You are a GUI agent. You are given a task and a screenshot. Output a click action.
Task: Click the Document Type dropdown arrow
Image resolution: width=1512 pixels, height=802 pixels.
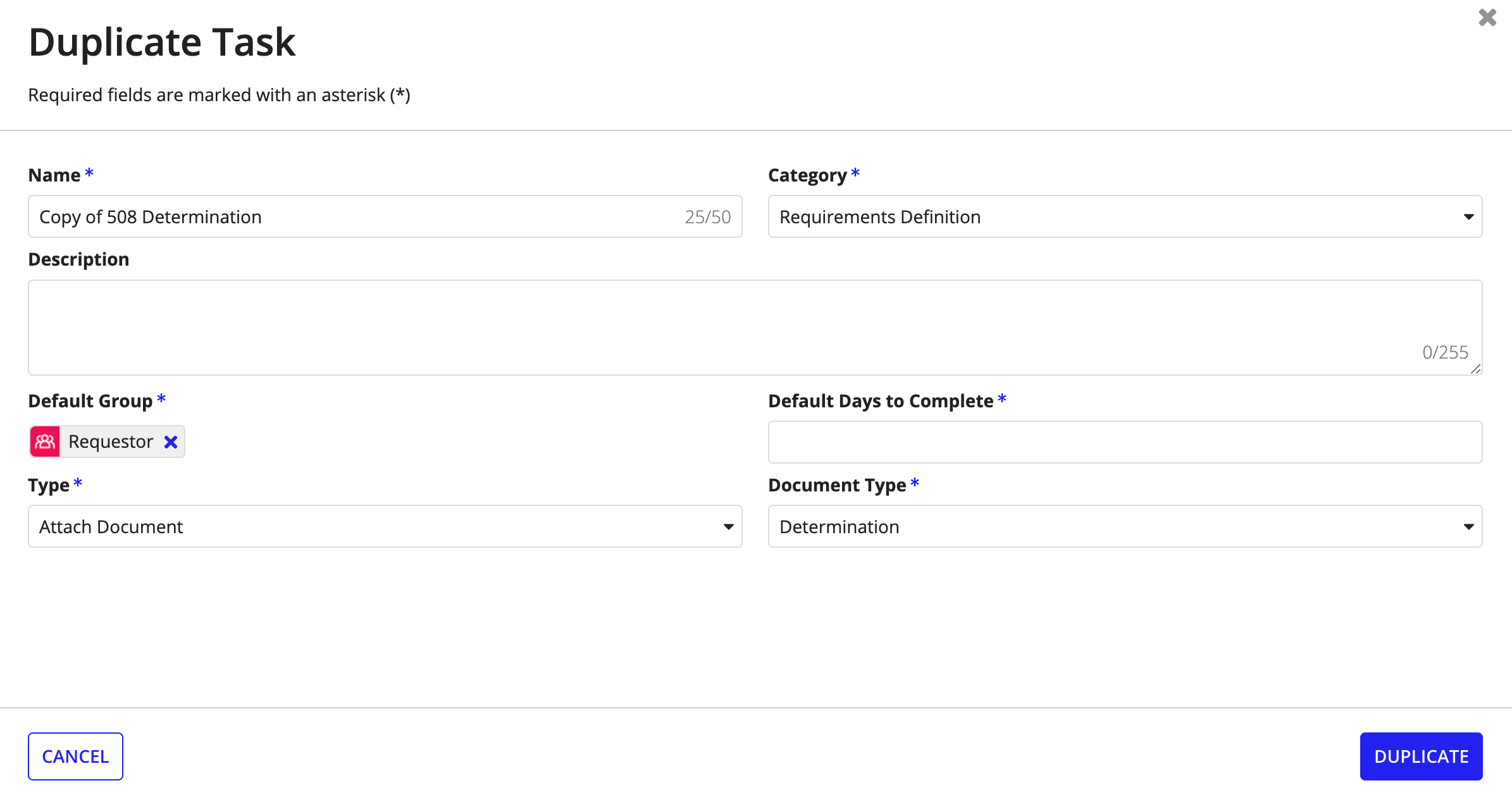(1468, 526)
